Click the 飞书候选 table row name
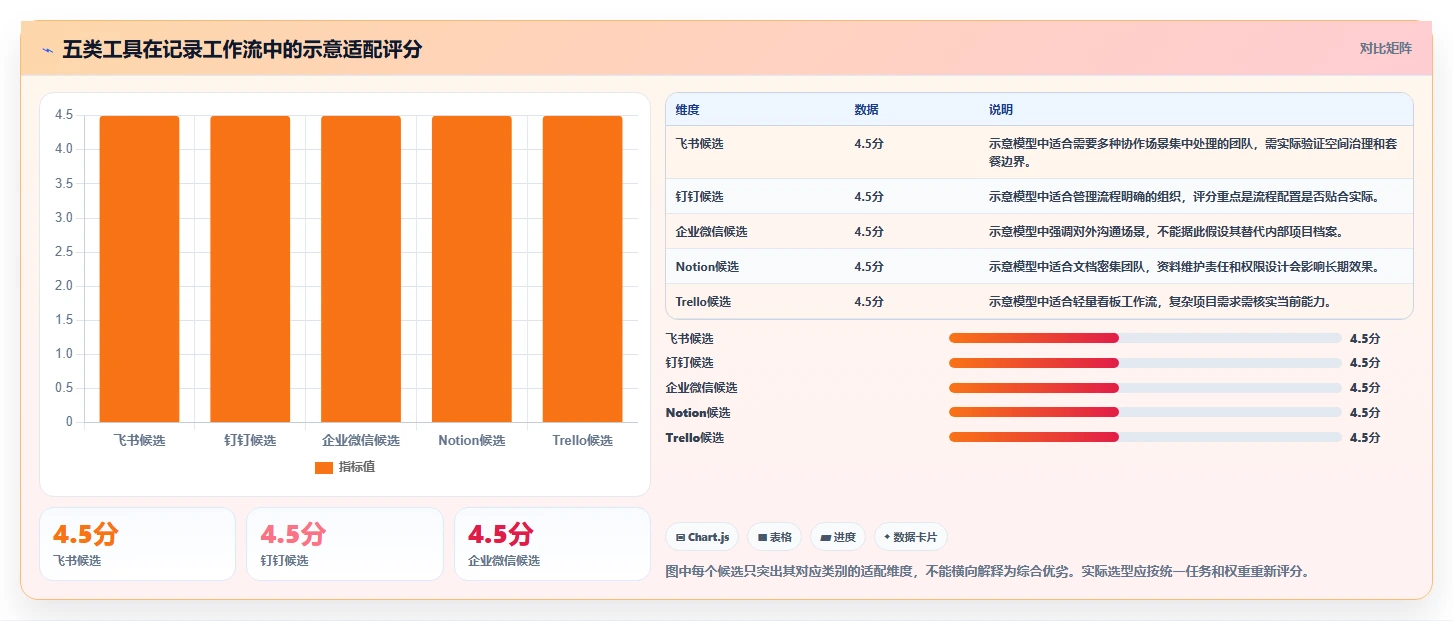The image size is (1453, 621). point(699,144)
